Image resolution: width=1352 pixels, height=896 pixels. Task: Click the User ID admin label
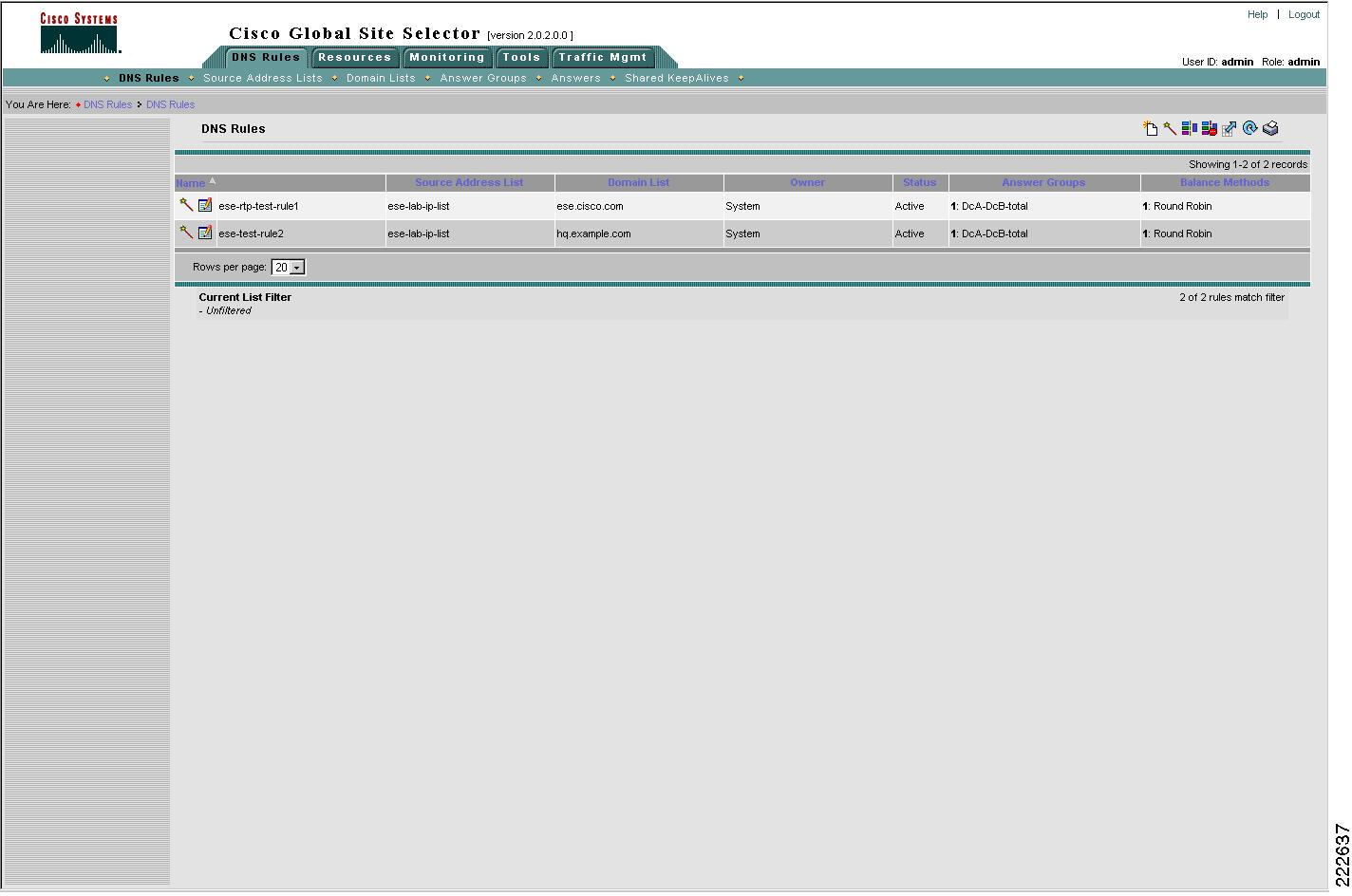(x=1217, y=62)
